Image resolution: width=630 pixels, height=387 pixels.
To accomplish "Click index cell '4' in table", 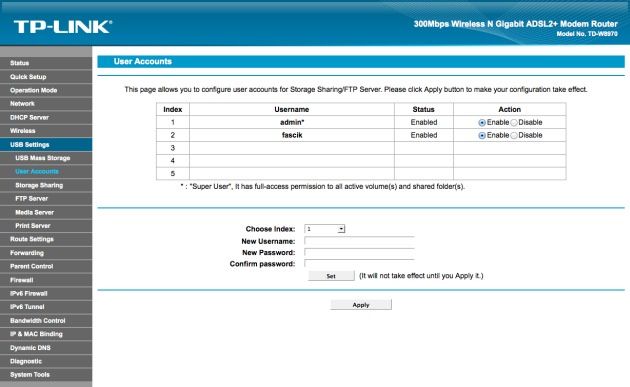I will 173,161.
